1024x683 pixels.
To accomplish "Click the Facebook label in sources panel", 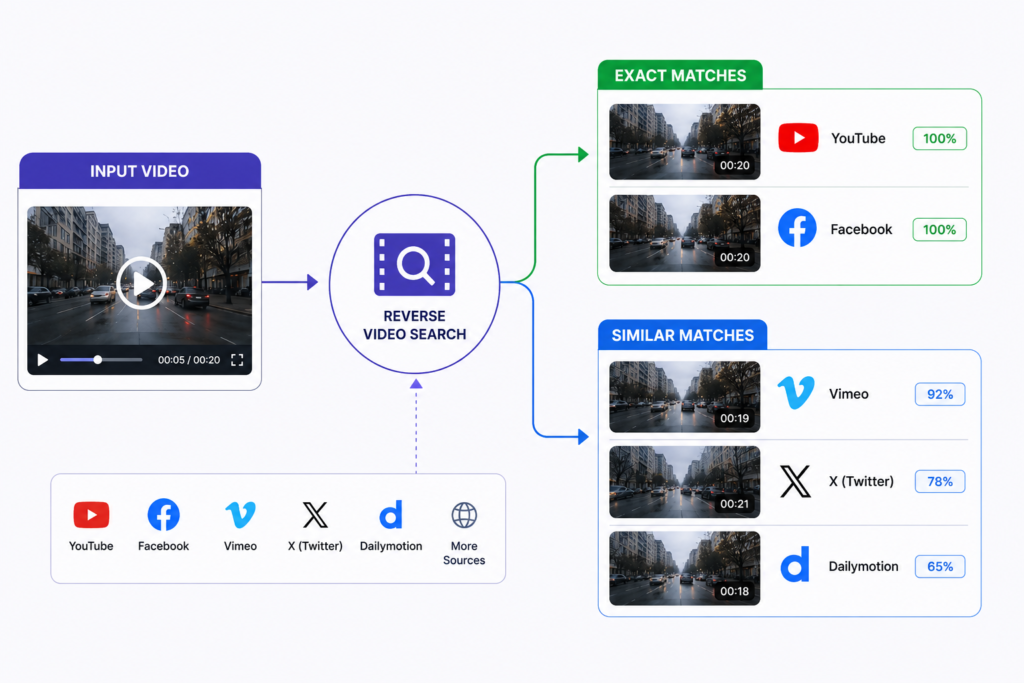I will (163, 546).
